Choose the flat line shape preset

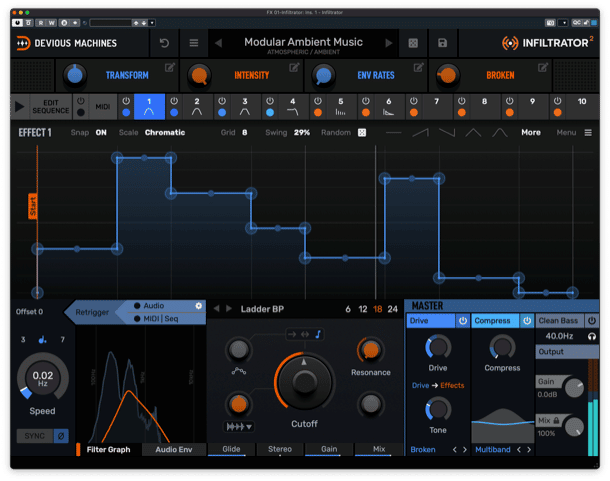(x=393, y=133)
